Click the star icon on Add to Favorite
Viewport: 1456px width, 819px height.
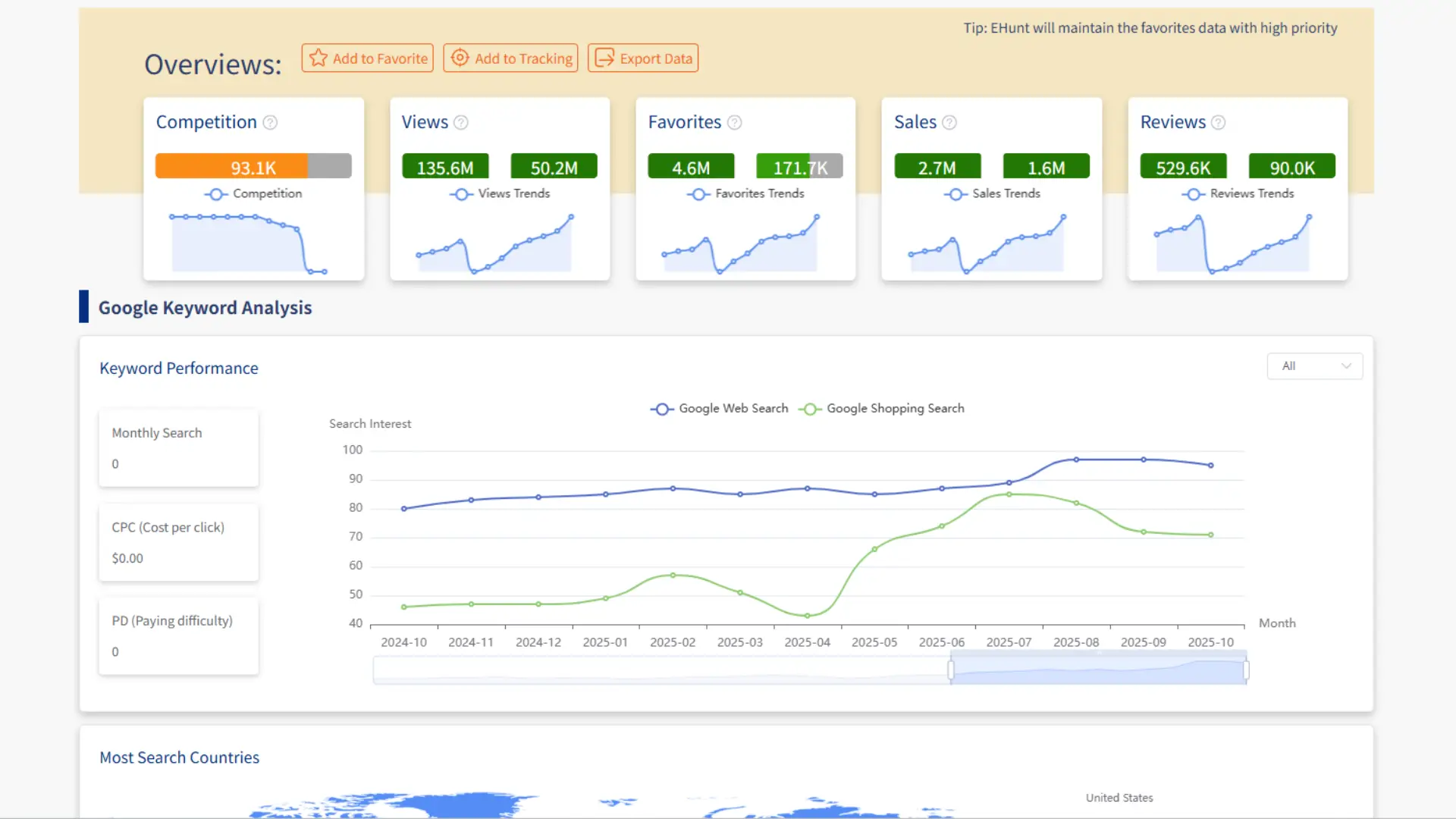tap(318, 58)
